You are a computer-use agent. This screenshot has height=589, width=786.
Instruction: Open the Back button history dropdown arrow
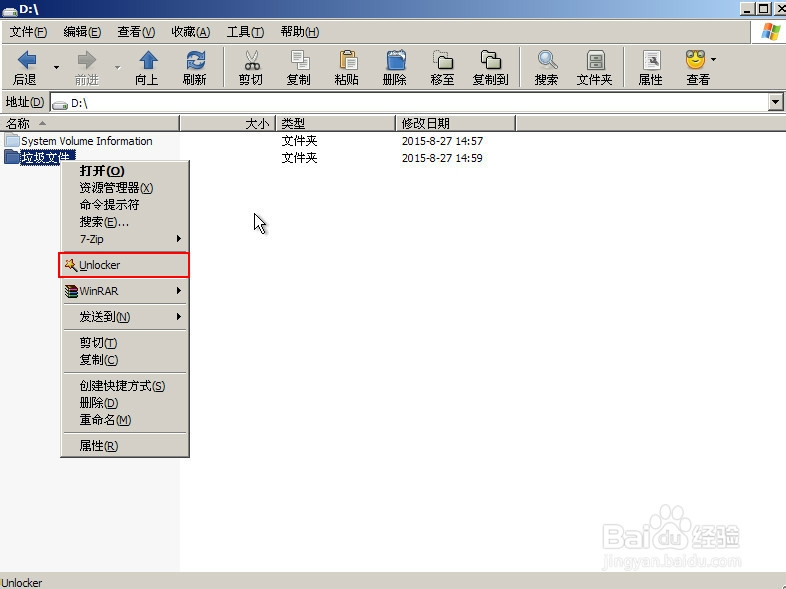(56, 67)
